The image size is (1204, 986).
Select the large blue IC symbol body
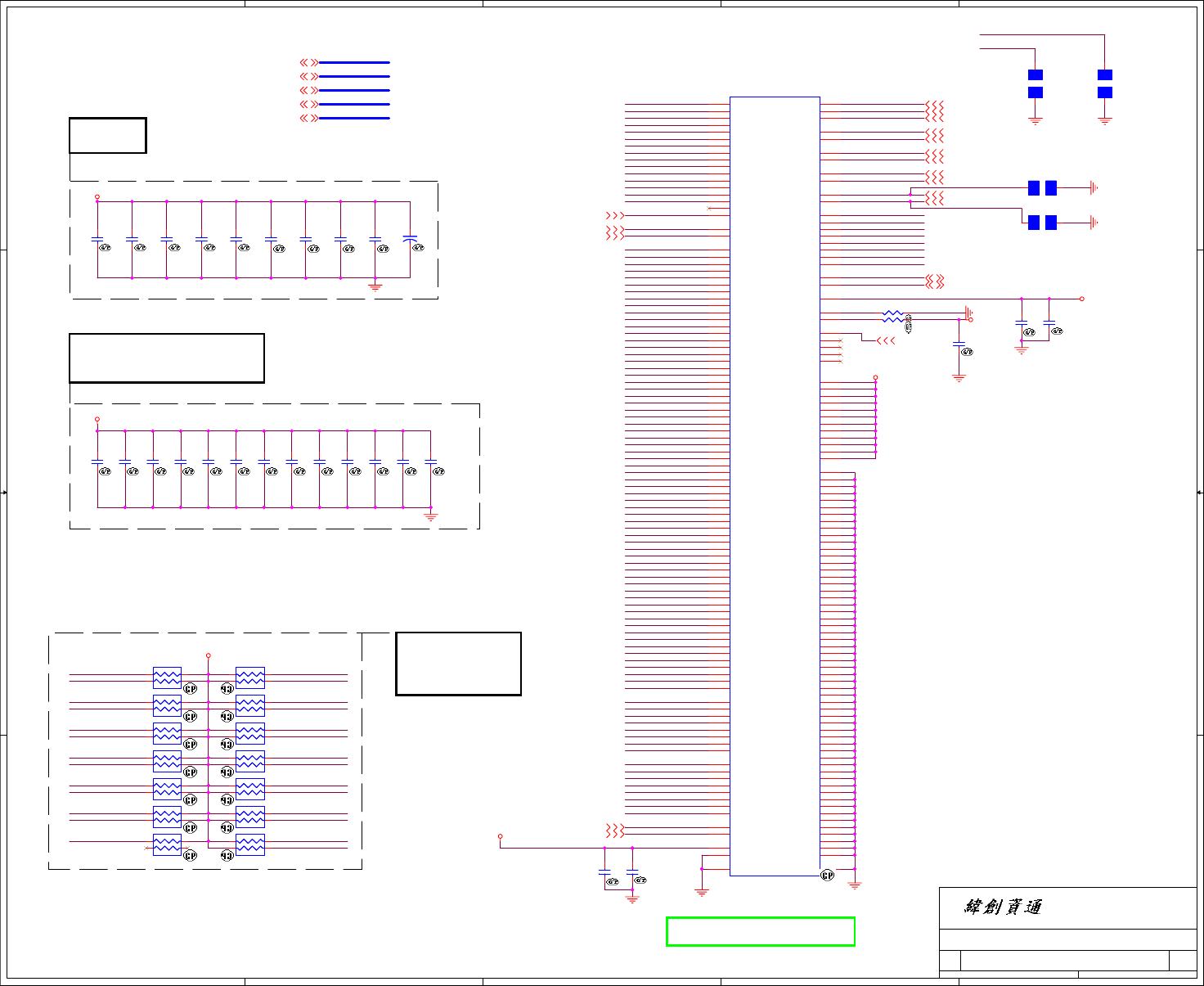775,486
